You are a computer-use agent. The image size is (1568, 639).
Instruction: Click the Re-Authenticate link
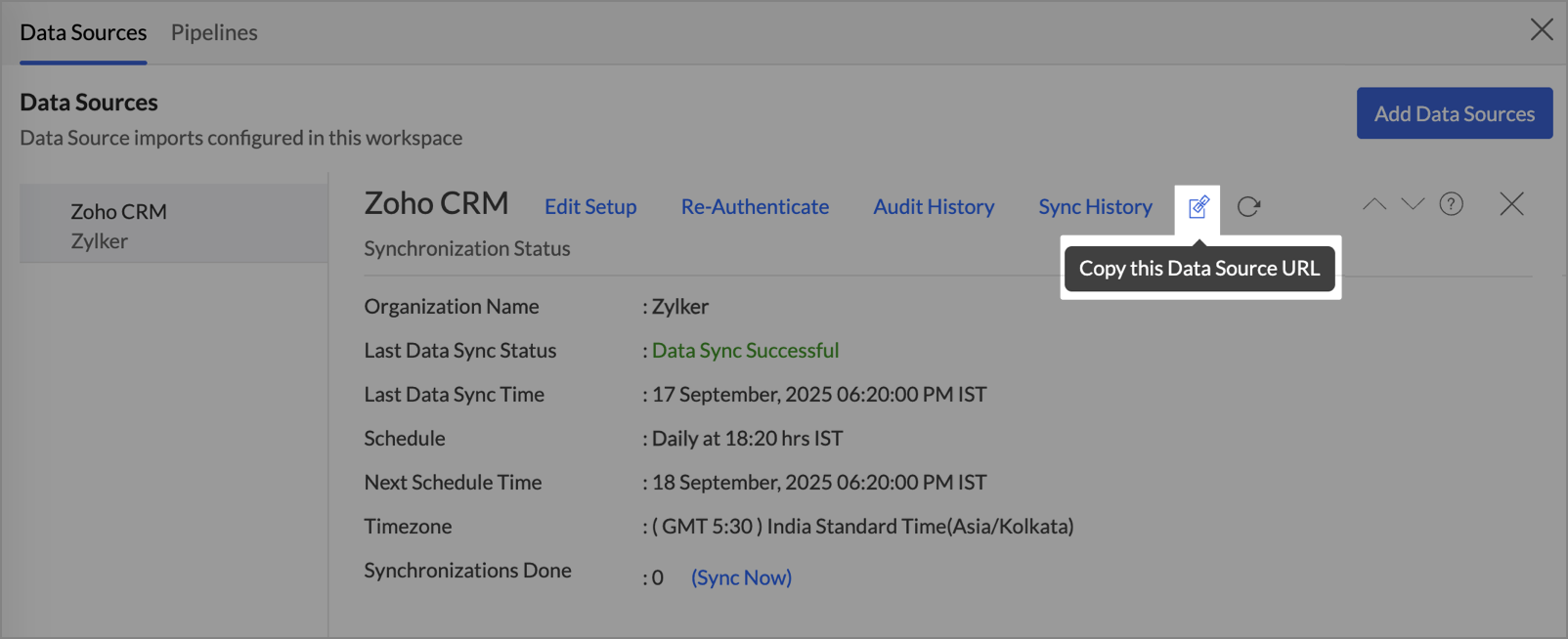click(x=755, y=207)
